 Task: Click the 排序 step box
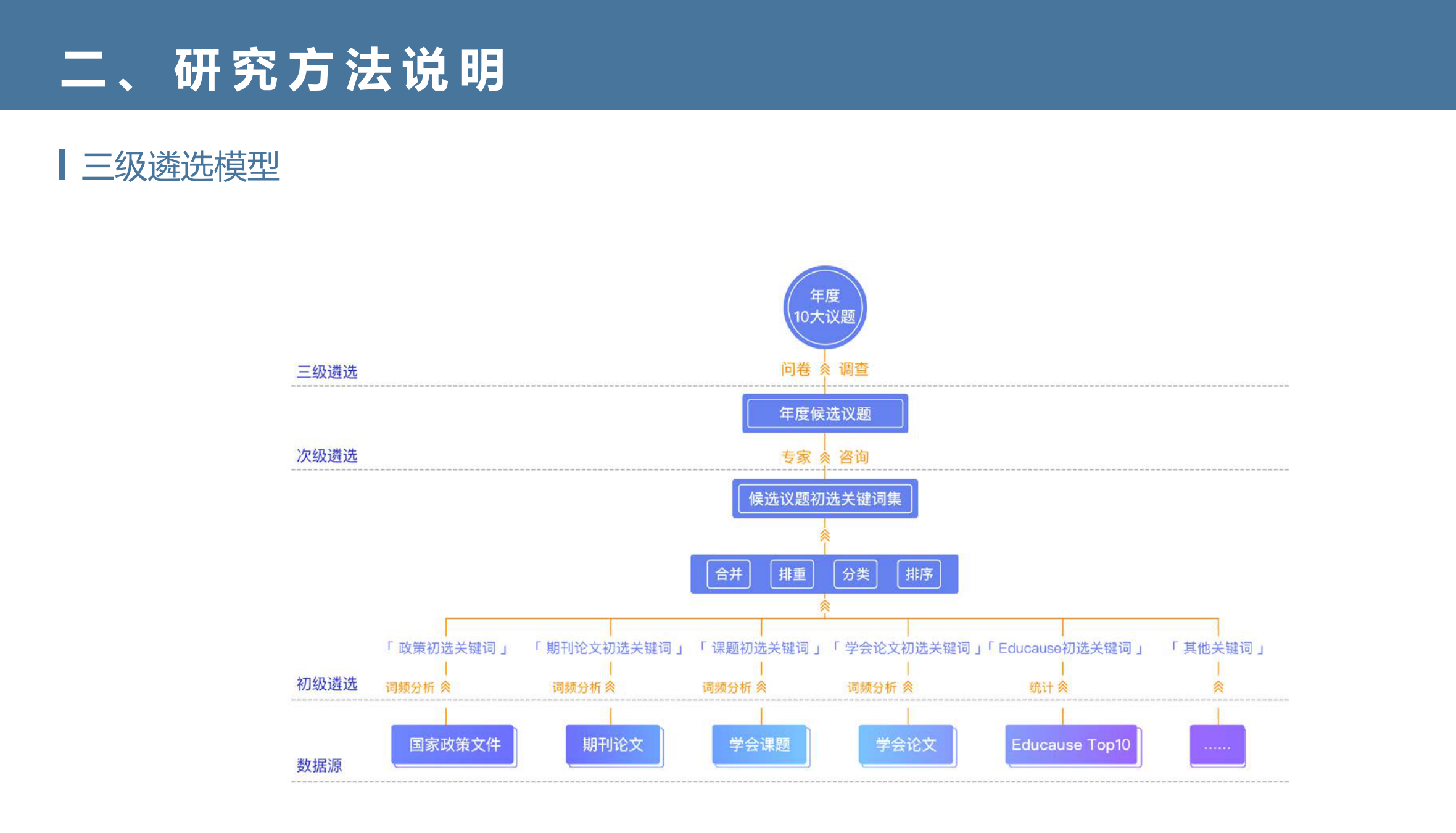coord(919,574)
